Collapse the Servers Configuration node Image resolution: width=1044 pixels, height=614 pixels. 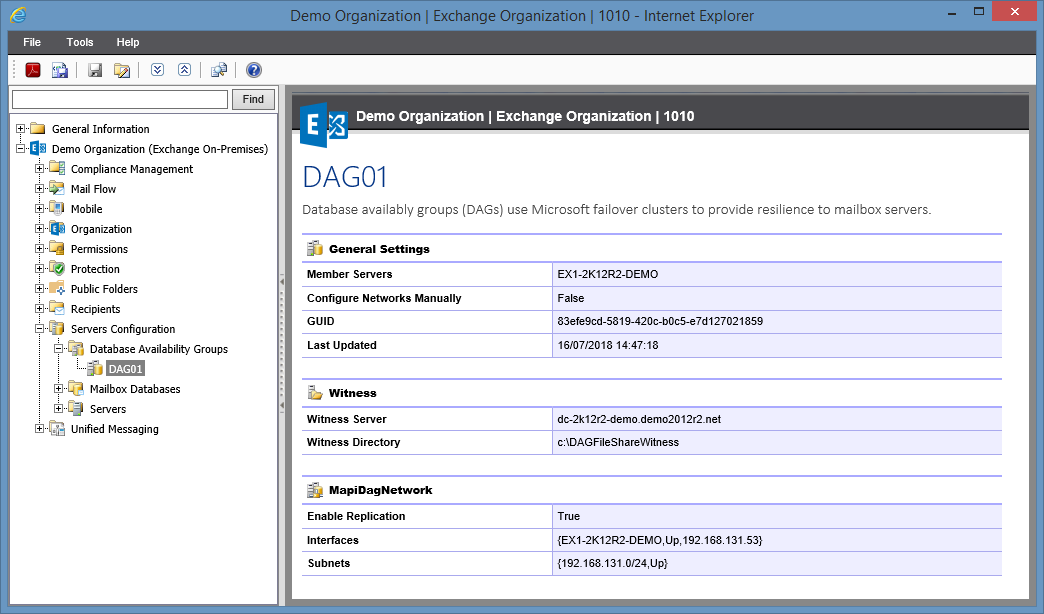tap(39, 328)
